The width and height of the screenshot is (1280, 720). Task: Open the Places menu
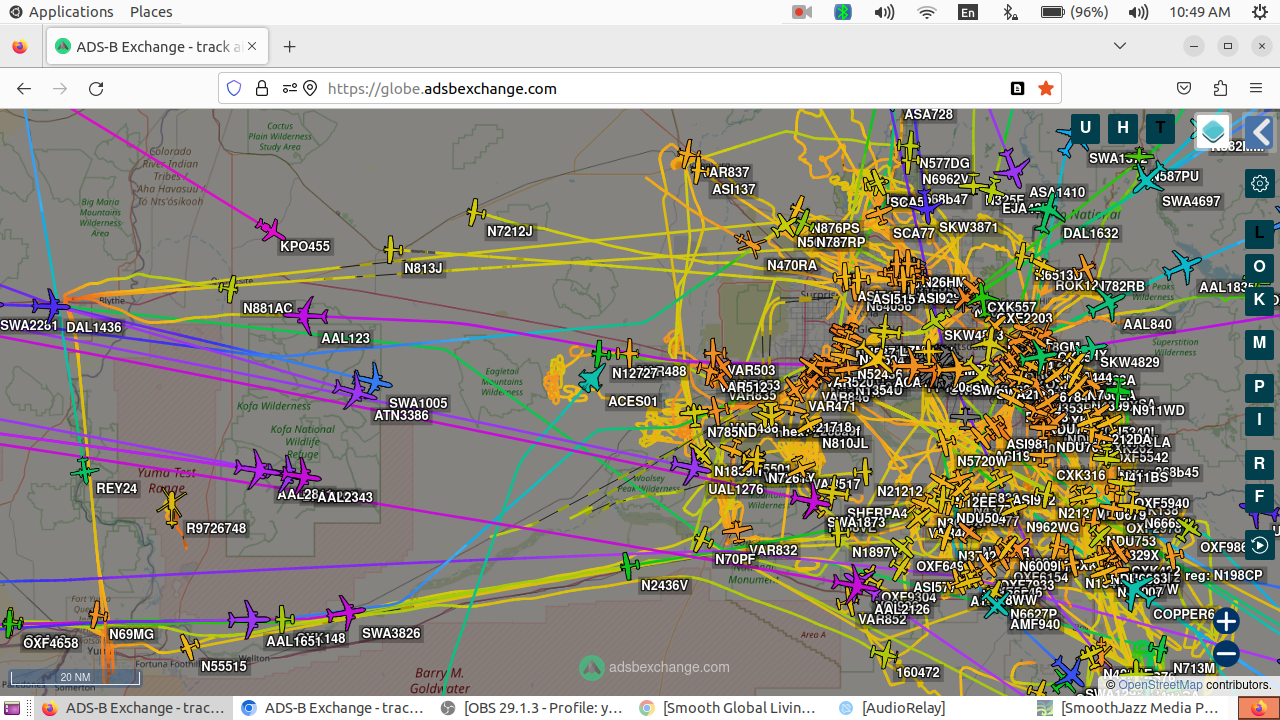click(151, 12)
